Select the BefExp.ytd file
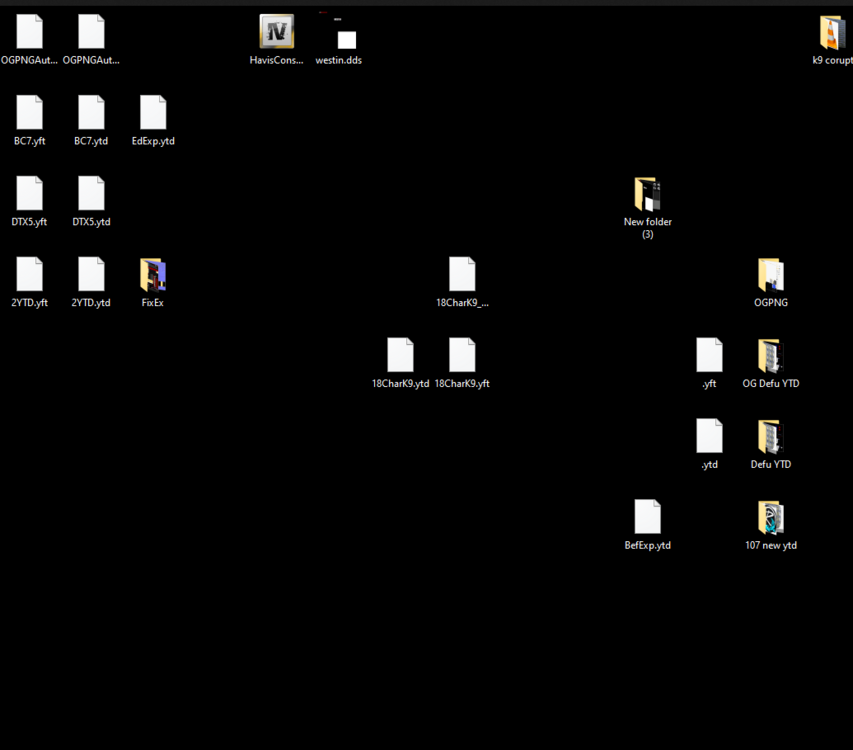 (x=647, y=515)
